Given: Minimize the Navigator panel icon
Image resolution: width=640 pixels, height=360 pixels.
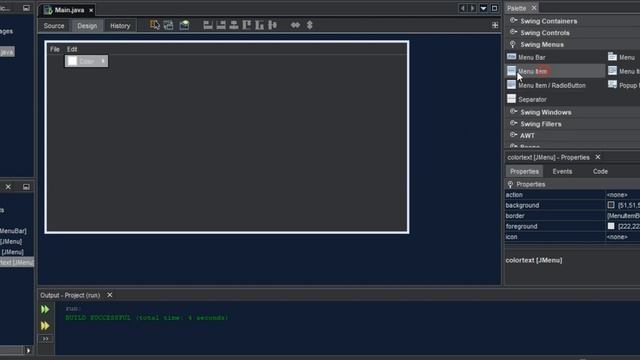Looking at the screenshot, I should 26,187.
